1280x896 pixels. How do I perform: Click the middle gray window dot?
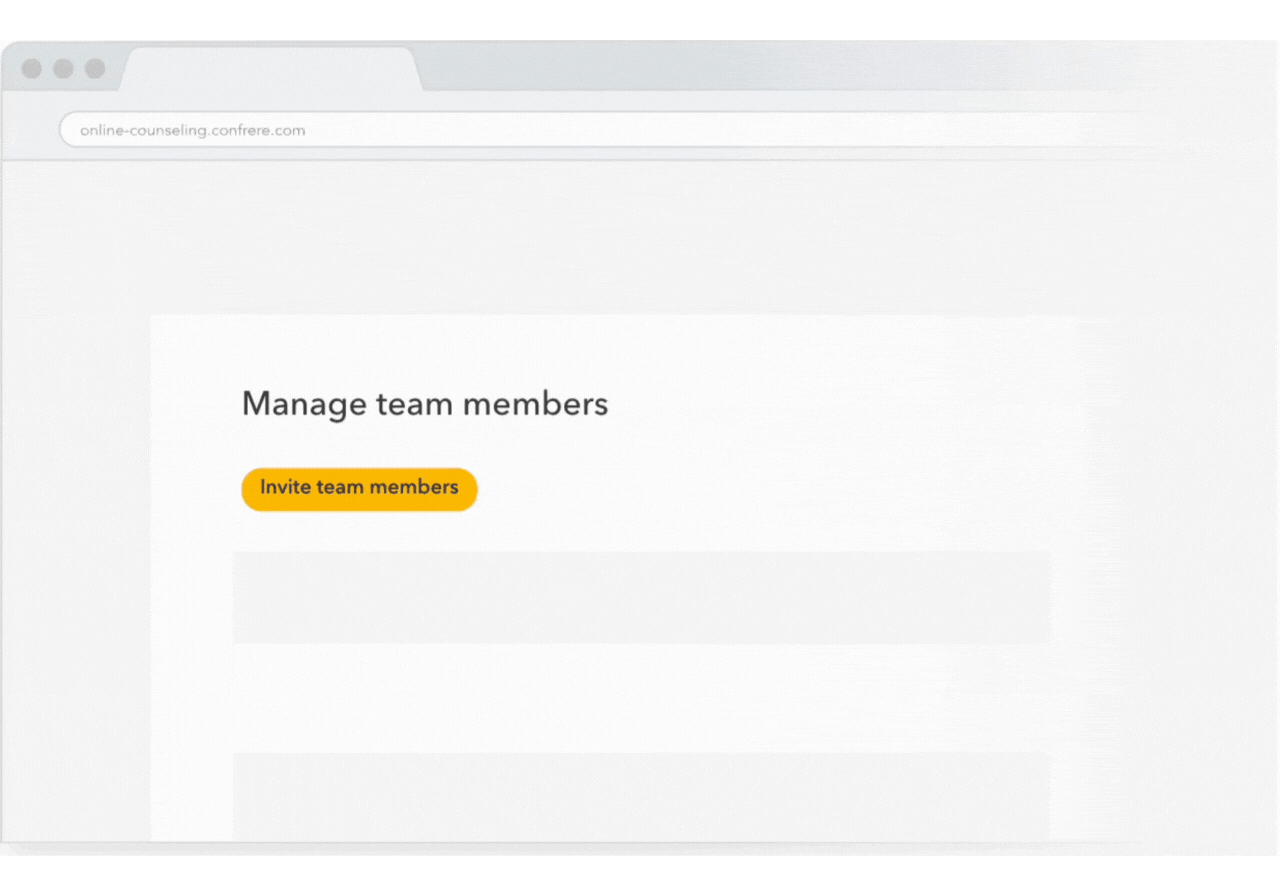[x=63, y=69]
